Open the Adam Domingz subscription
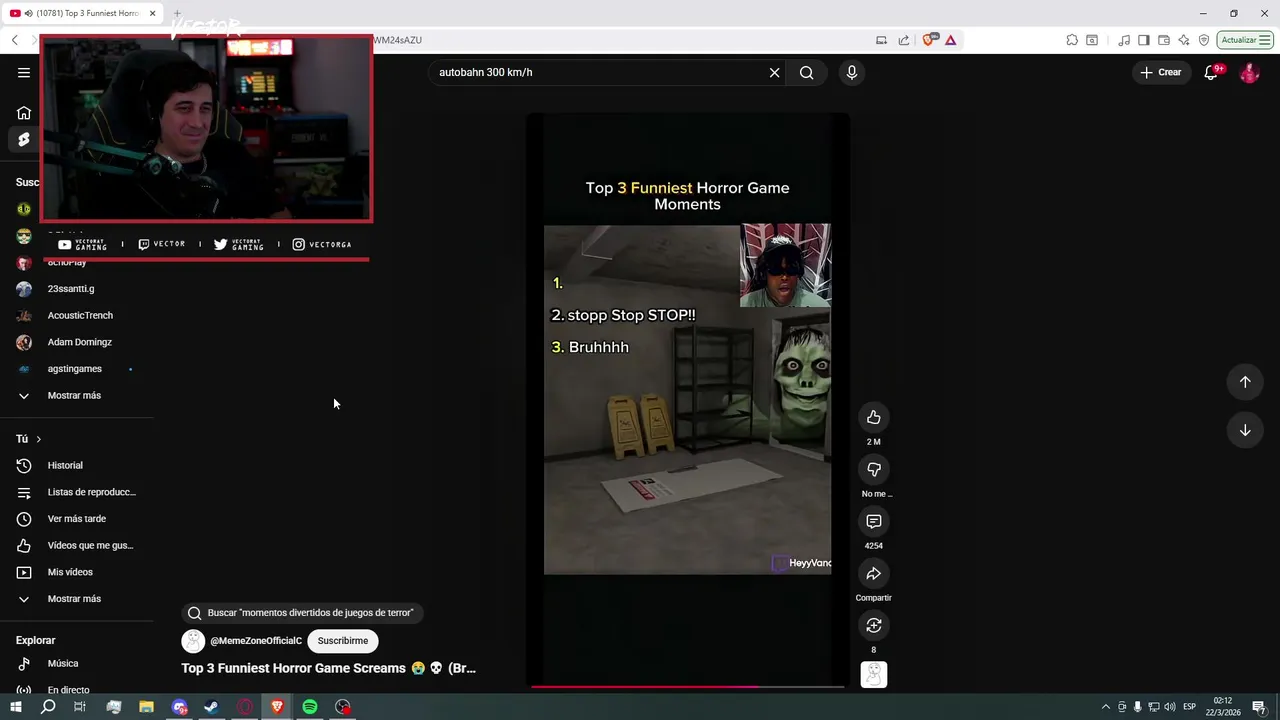Screen dimensions: 1280x720 pyautogui.click(x=77, y=342)
